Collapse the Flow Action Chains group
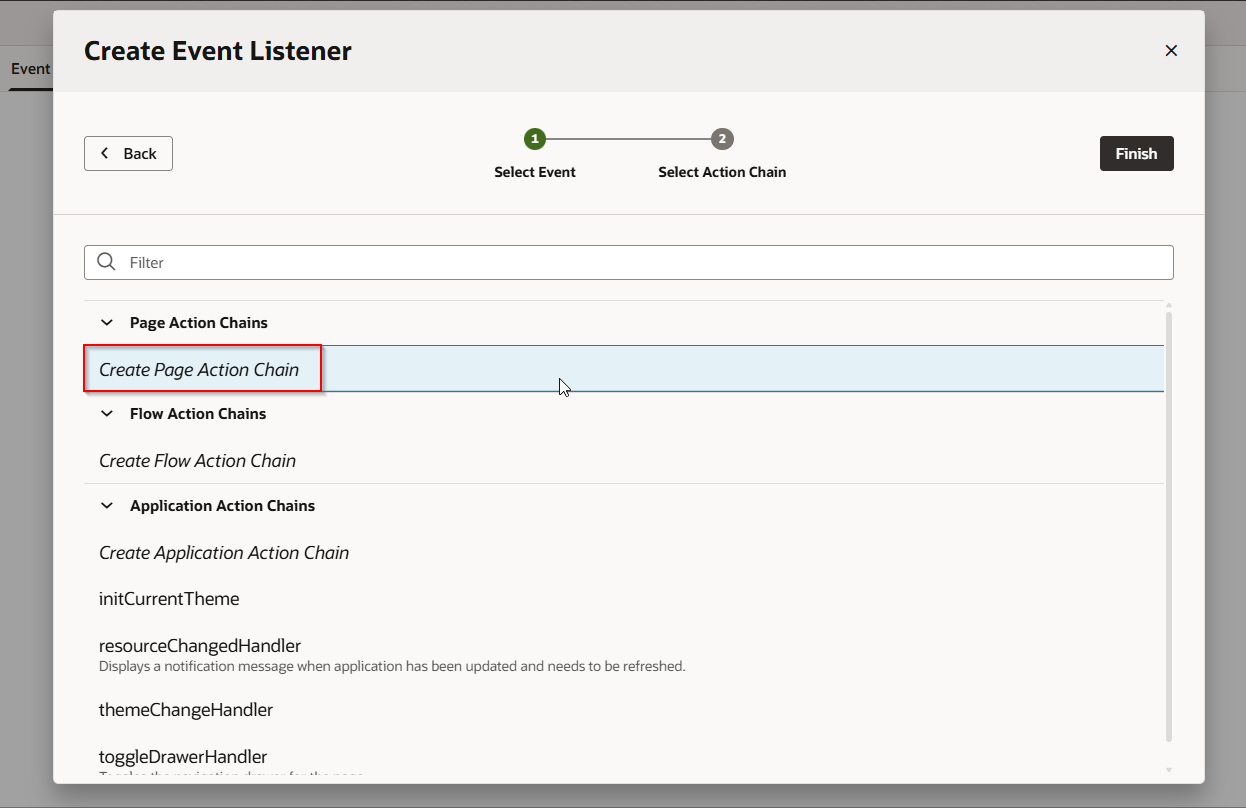Viewport: 1246px width, 808px height. click(x=107, y=414)
